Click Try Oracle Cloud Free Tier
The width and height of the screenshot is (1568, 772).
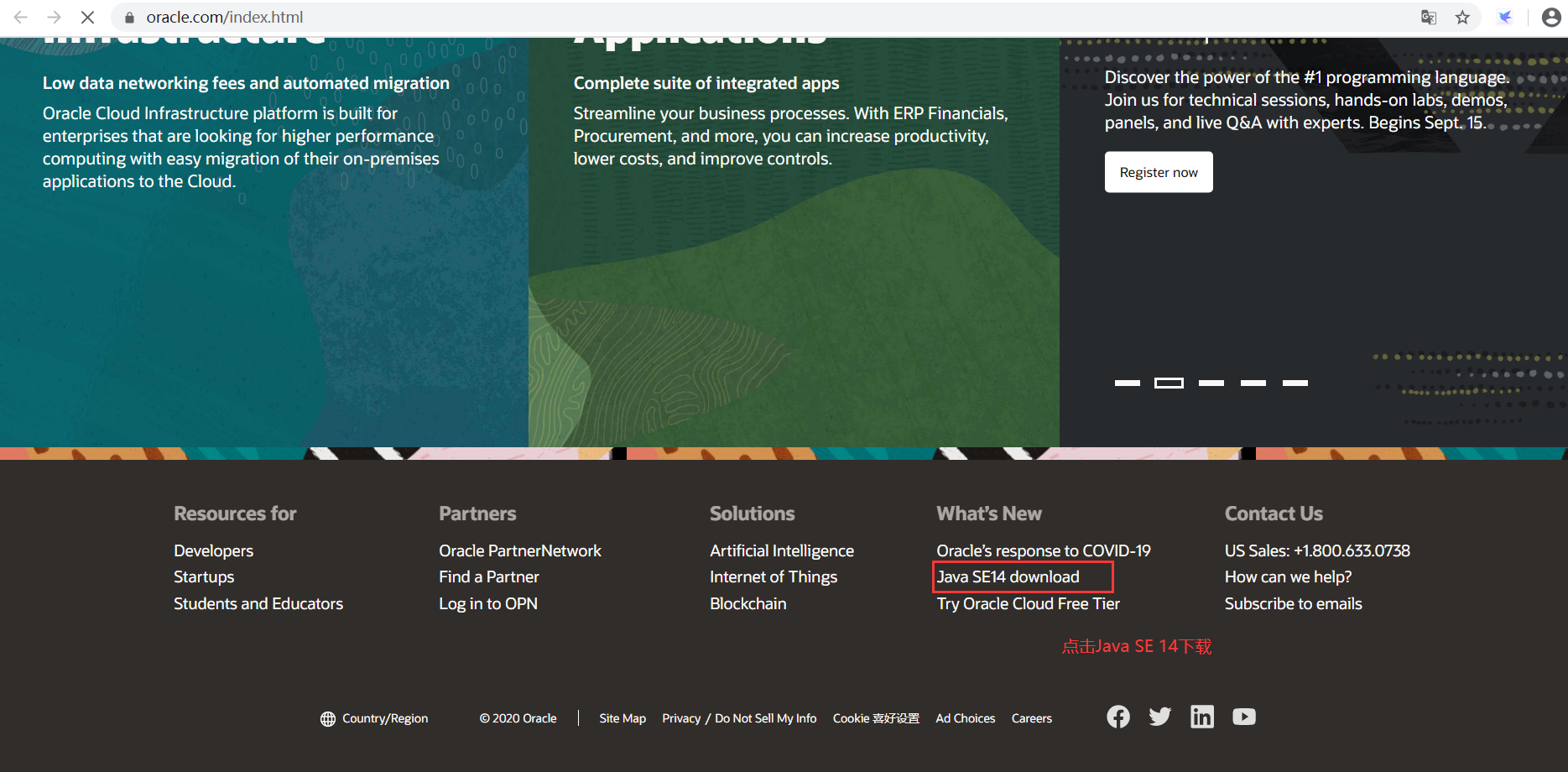pos(1029,603)
